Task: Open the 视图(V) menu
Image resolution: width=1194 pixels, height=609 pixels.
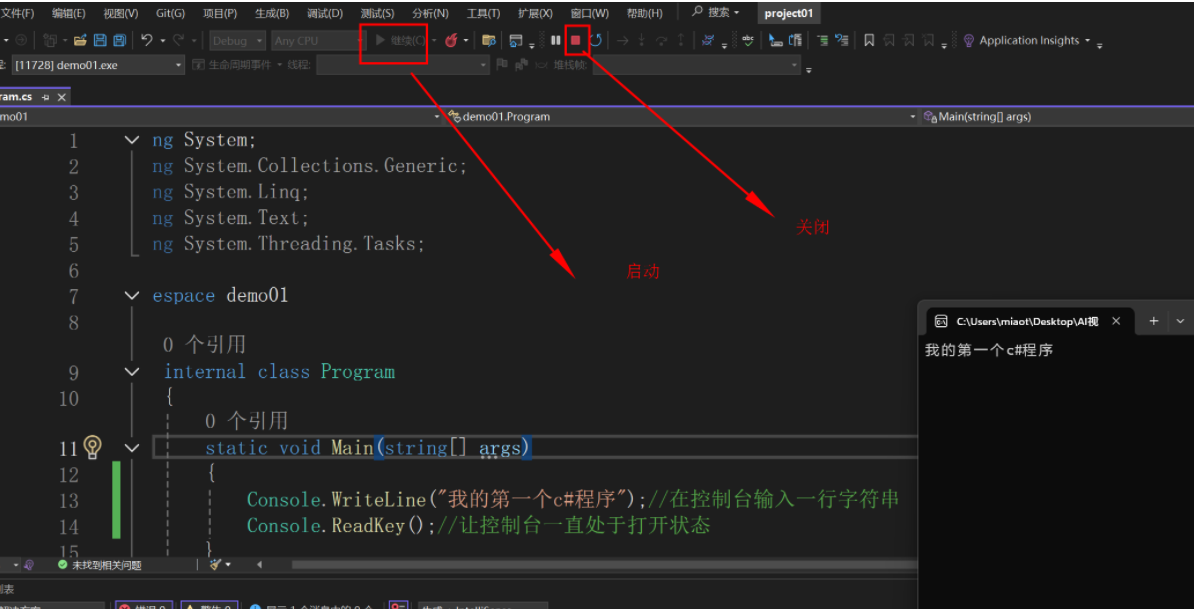Action: click(x=121, y=13)
